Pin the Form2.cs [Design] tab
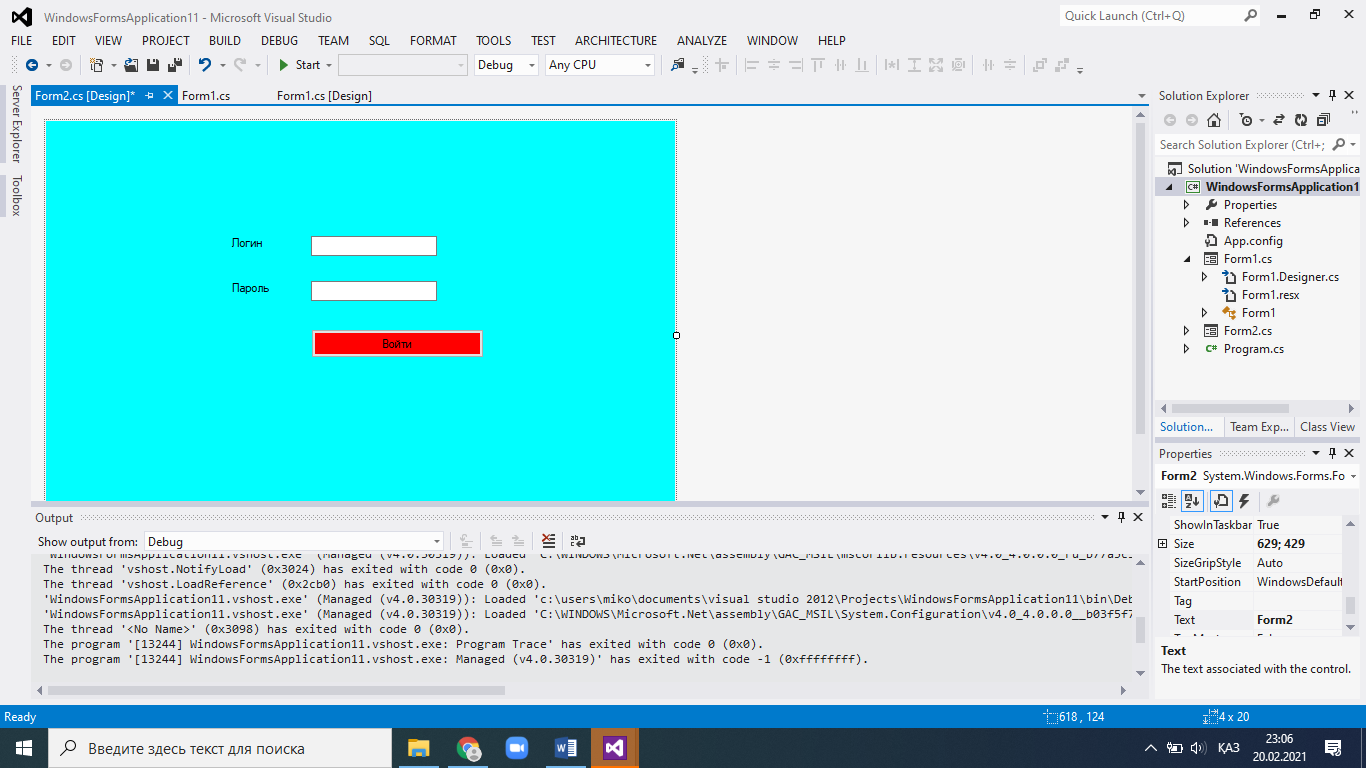Screen dimensions: 1366x768 [x=150, y=96]
